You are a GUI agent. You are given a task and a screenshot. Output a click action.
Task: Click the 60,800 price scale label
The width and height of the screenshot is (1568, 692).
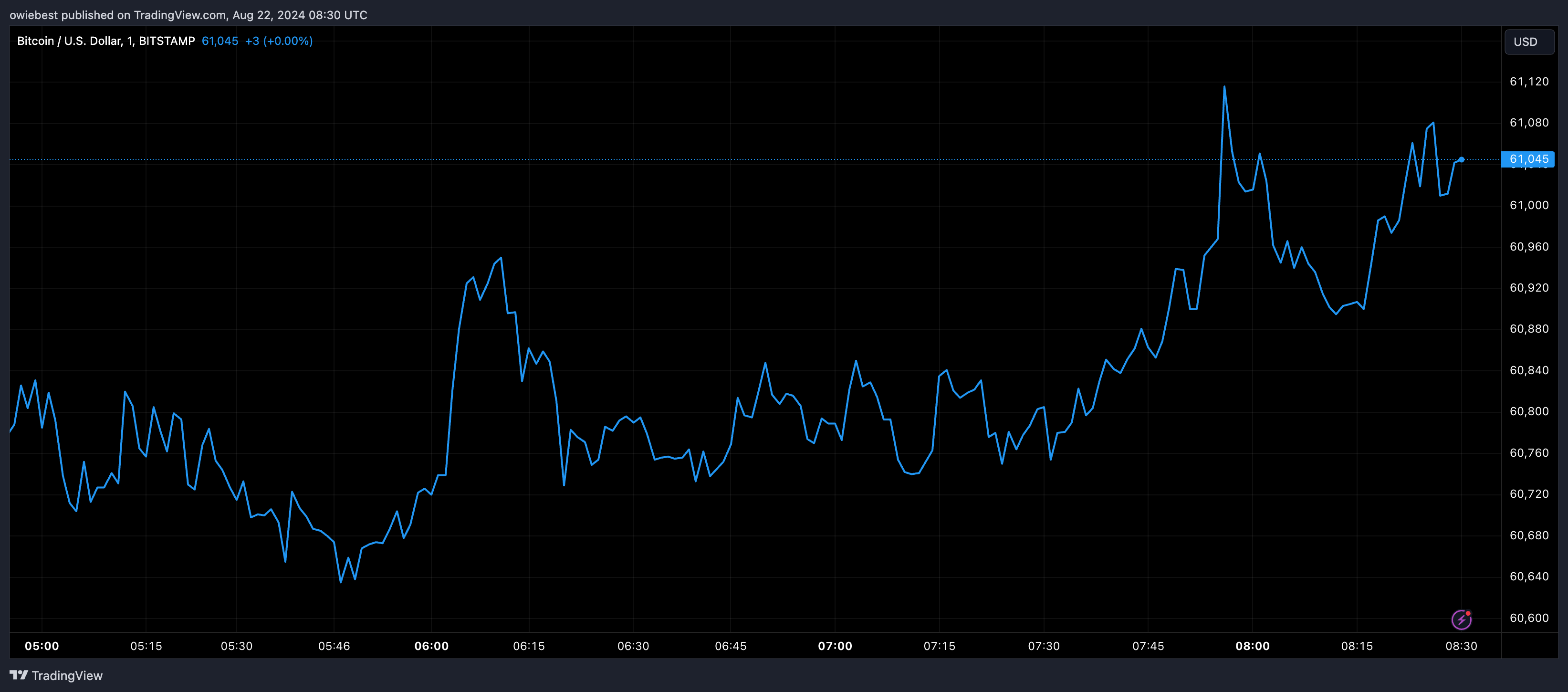point(1528,411)
